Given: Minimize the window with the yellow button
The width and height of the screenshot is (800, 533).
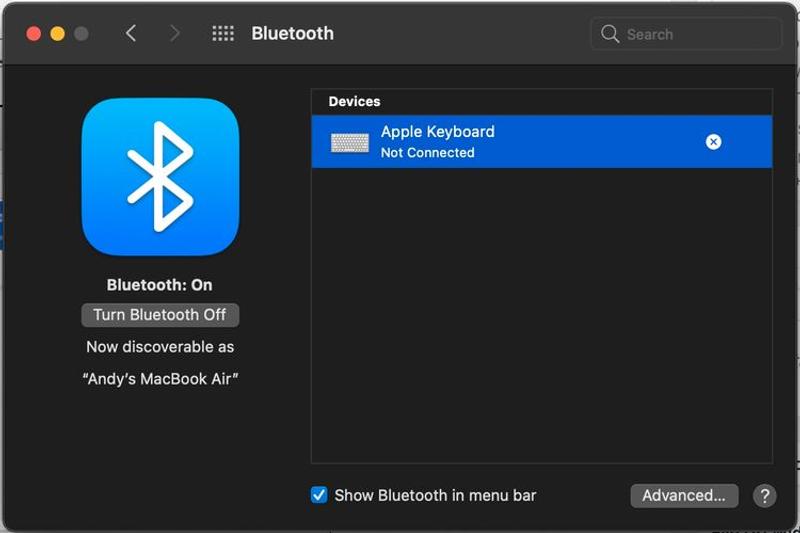Looking at the screenshot, I should point(57,34).
